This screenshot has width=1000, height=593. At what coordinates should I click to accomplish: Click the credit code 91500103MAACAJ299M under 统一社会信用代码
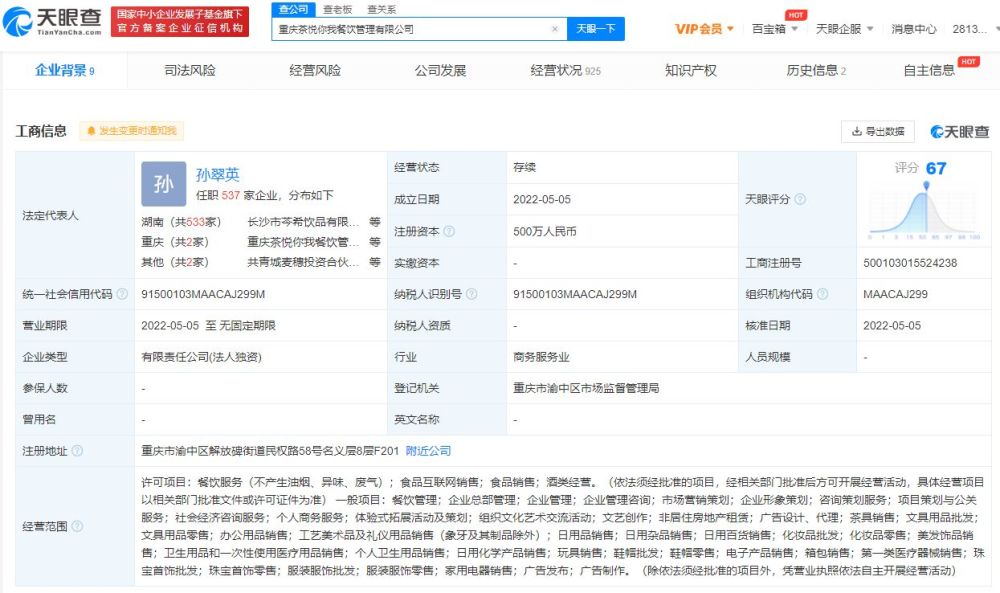[203, 294]
